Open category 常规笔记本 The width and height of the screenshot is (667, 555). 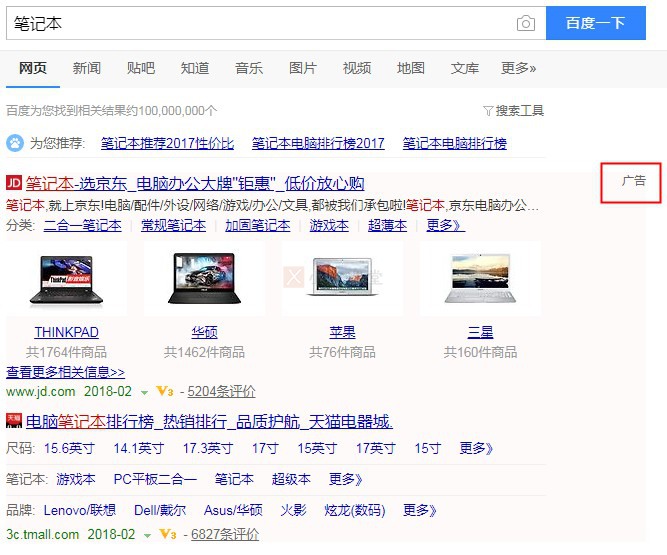pyautogui.click(x=174, y=225)
